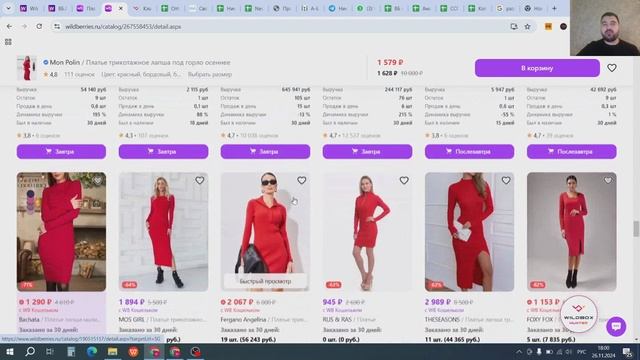The image size is (640, 360).
Task: Open the RUS & RAS dress photo
Action: (x=367, y=232)
